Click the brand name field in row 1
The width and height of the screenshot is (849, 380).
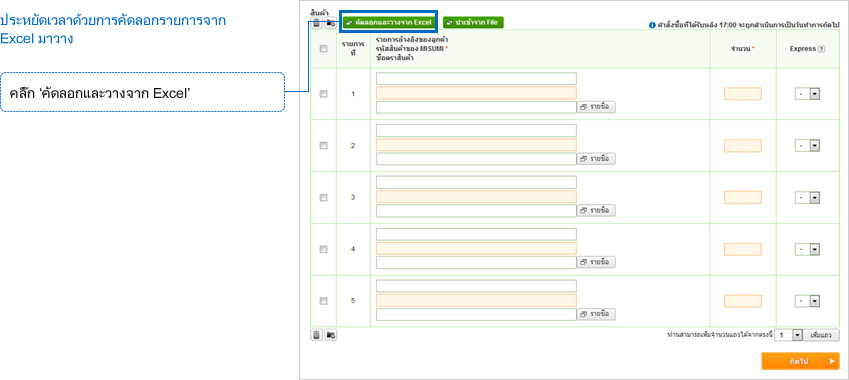(x=476, y=107)
